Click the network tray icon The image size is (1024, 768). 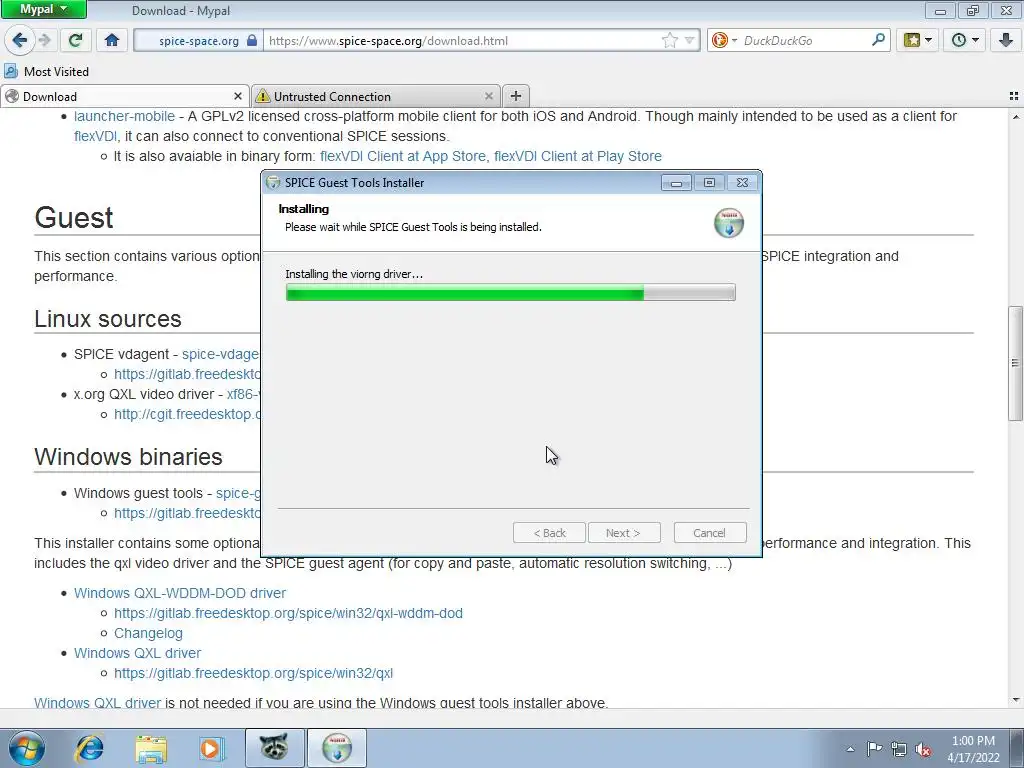click(x=899, y=749)
